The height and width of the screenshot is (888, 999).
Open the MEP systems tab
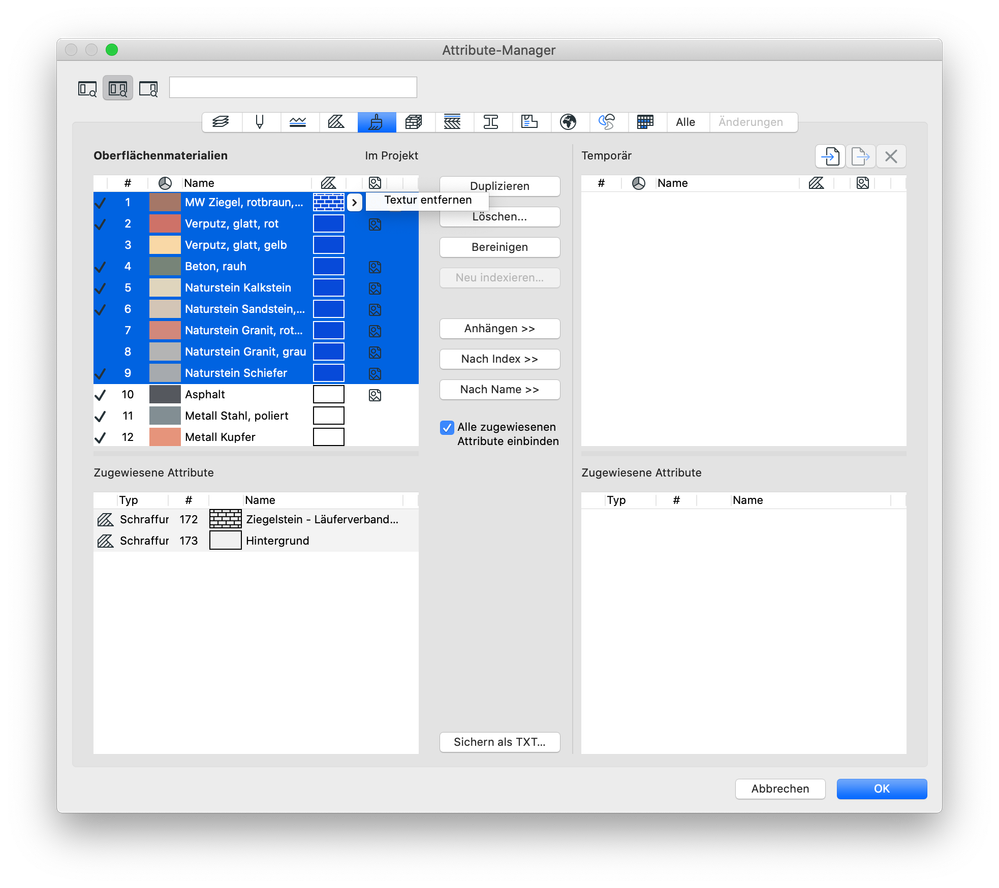607,122
